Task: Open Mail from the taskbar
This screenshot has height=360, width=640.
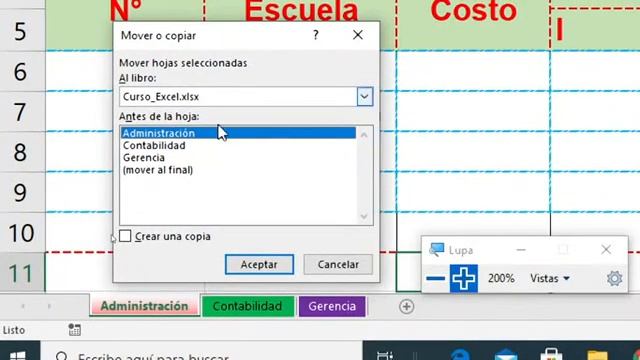Action: tap(505, 355)
